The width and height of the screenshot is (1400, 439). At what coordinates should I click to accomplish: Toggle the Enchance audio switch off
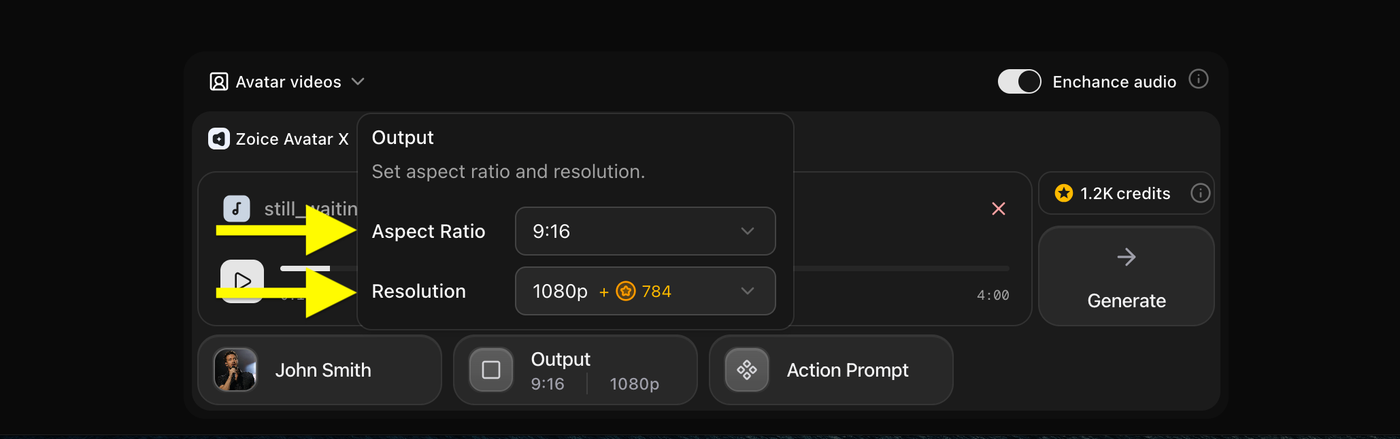[x=1019, y=82]
